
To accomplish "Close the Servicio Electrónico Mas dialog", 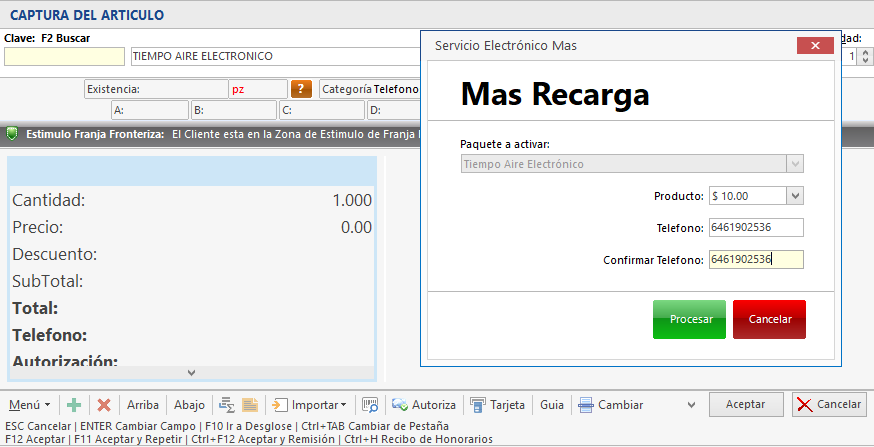I will tap(815, 46).
